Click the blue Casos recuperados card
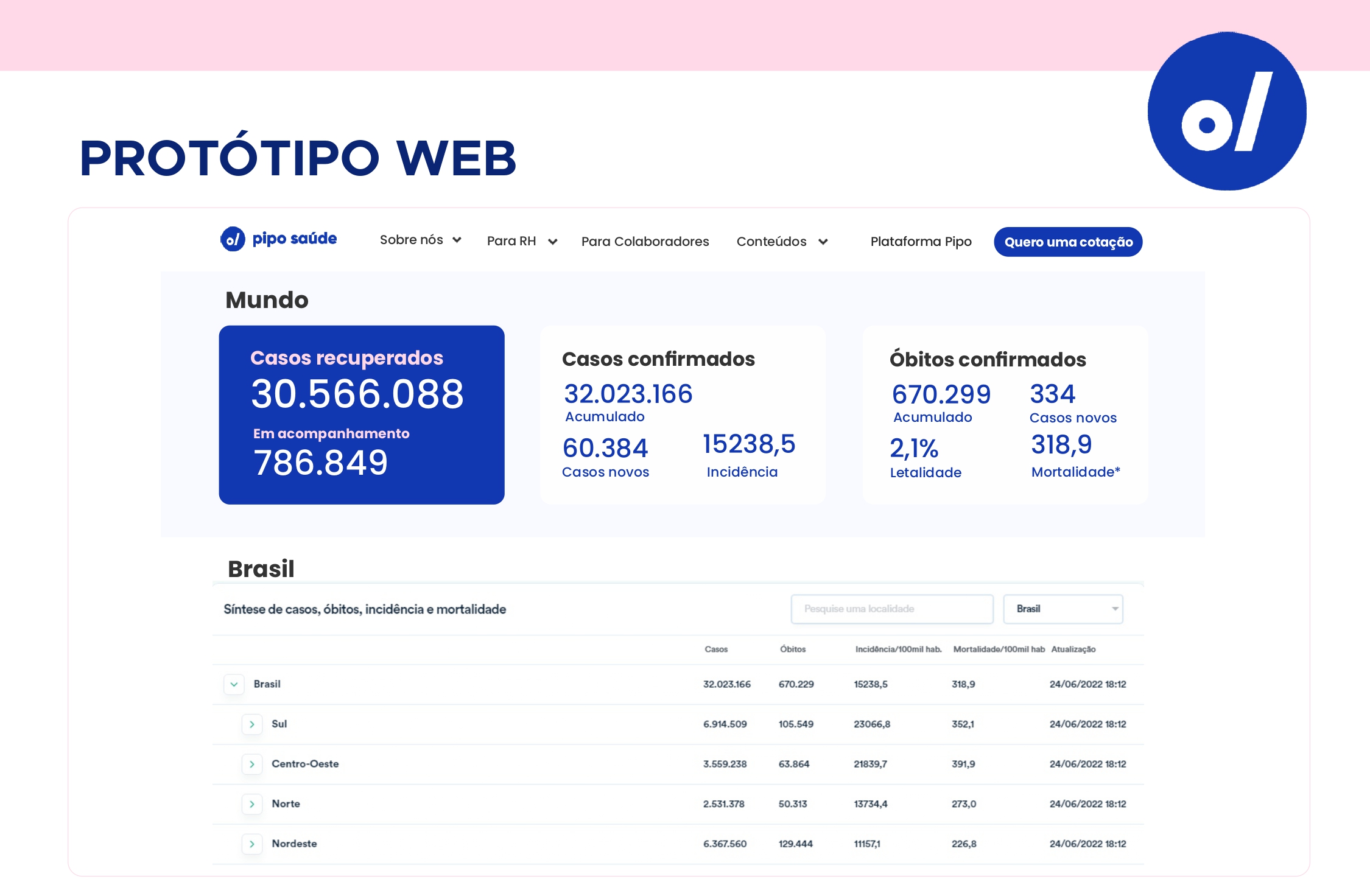Viewport: 1370px width, 896px height. pos(362,415)
